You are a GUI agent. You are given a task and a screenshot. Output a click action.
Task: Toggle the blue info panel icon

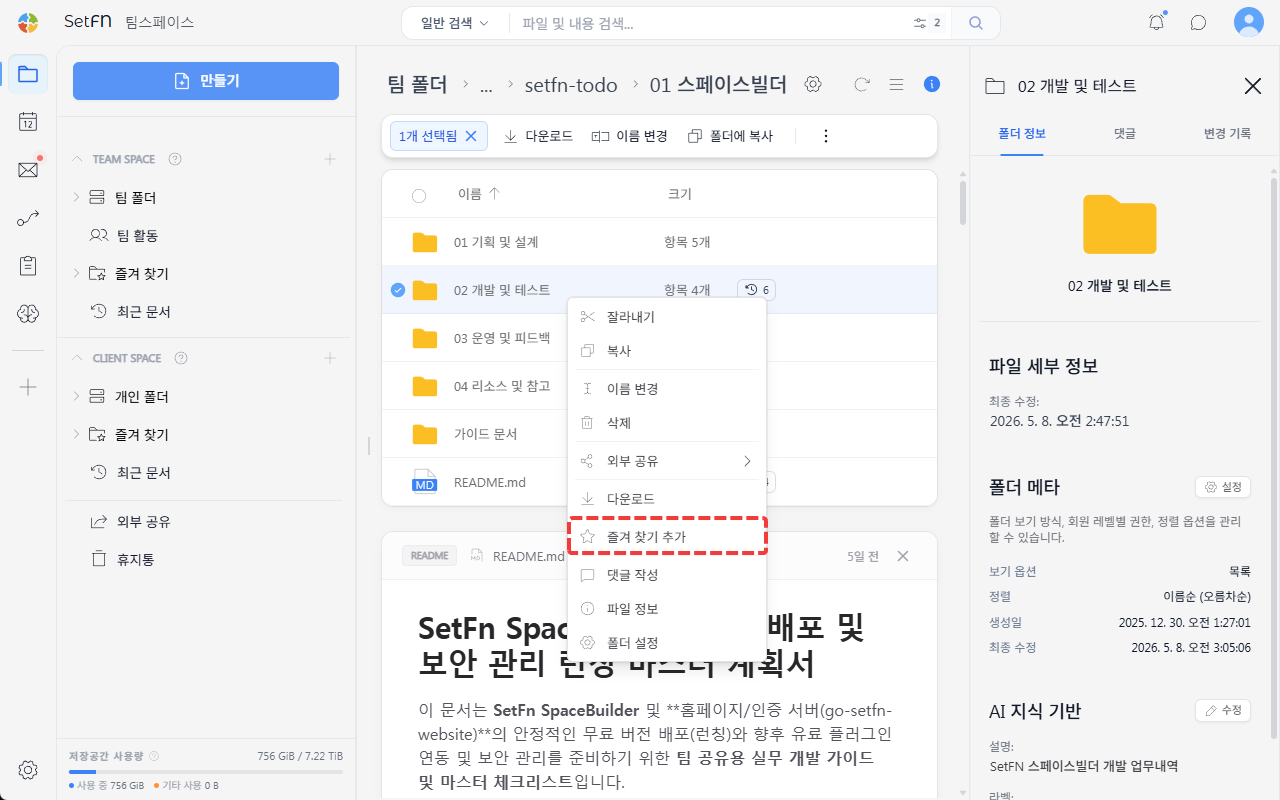coord(932,85)
